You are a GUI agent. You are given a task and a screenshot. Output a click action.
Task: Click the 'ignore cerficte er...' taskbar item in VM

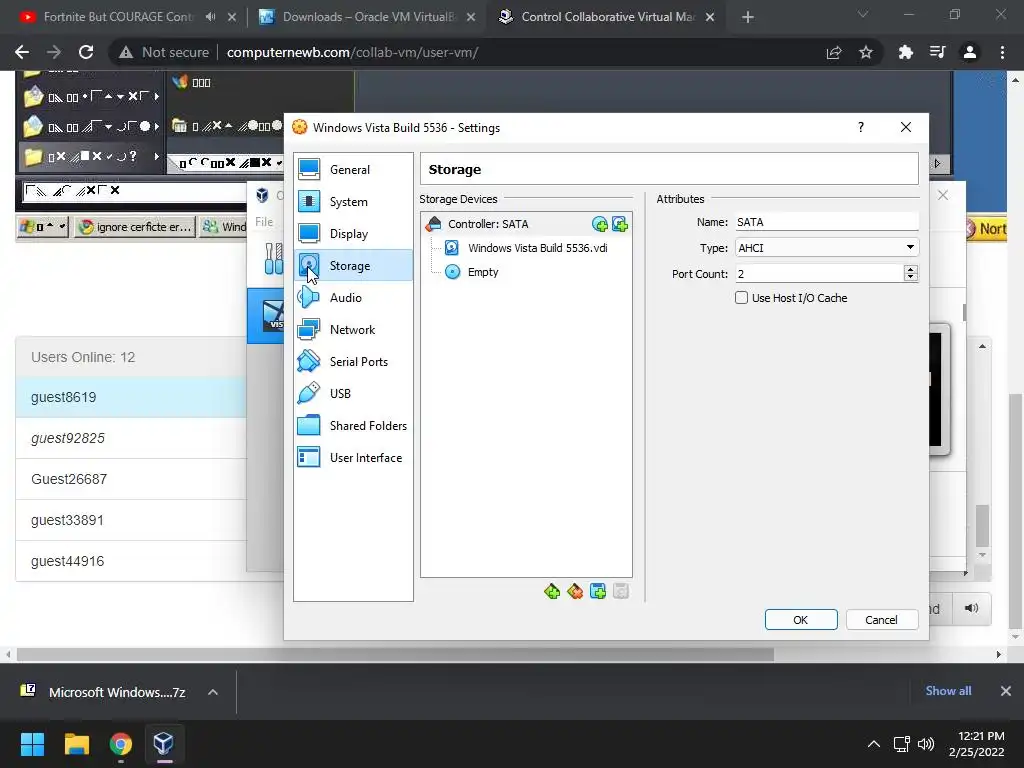pos(135,227)
